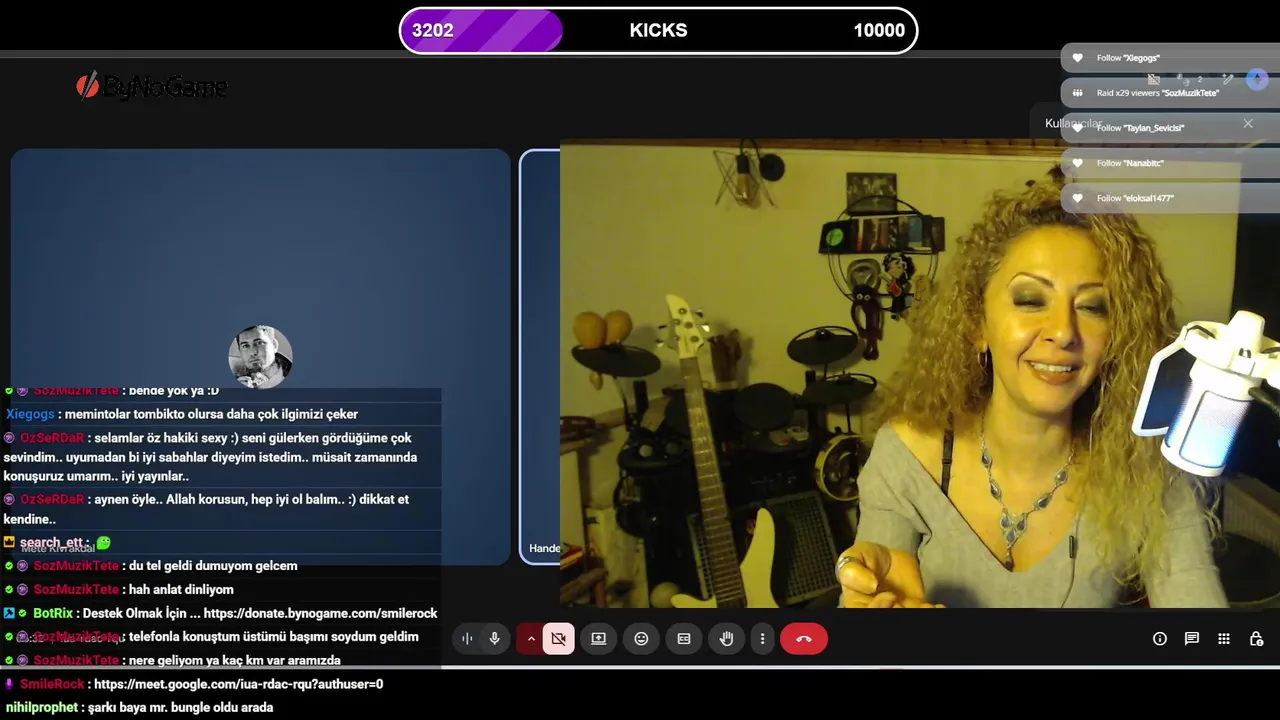This screenshot has height=720, width=1280.
Task: Click username Xiegogs in chat
Action: 30,414
